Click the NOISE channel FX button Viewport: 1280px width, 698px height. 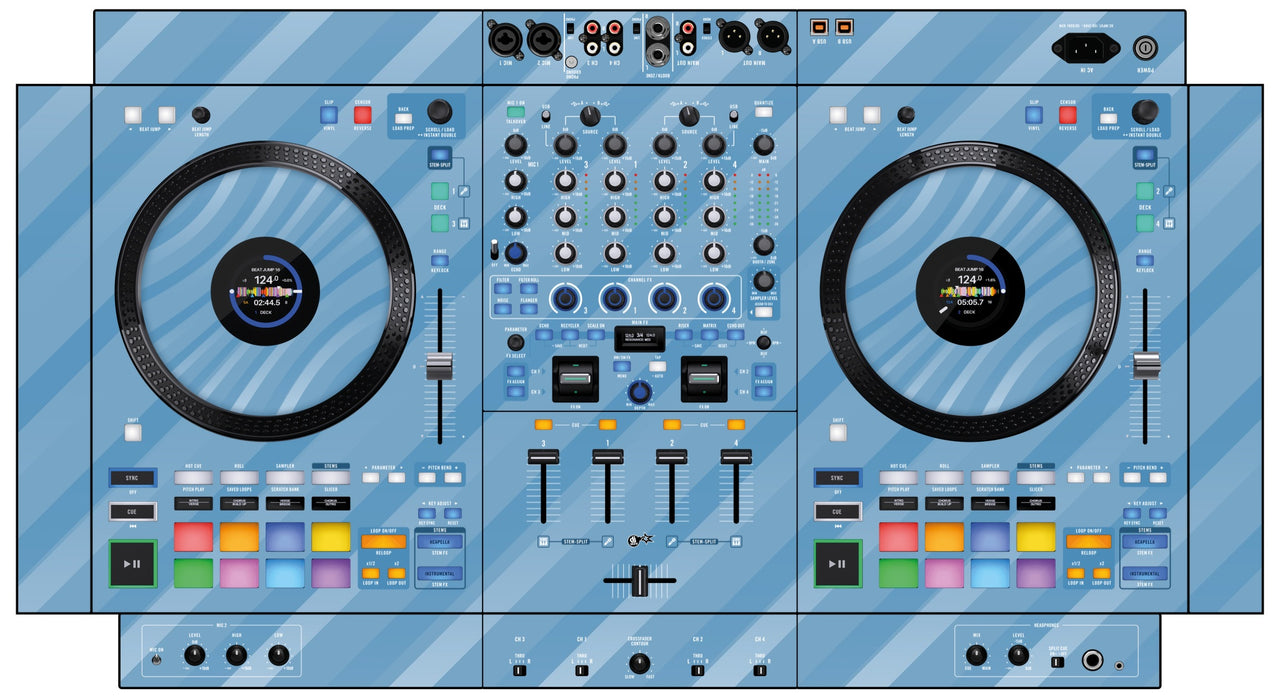tap(503, 309)
